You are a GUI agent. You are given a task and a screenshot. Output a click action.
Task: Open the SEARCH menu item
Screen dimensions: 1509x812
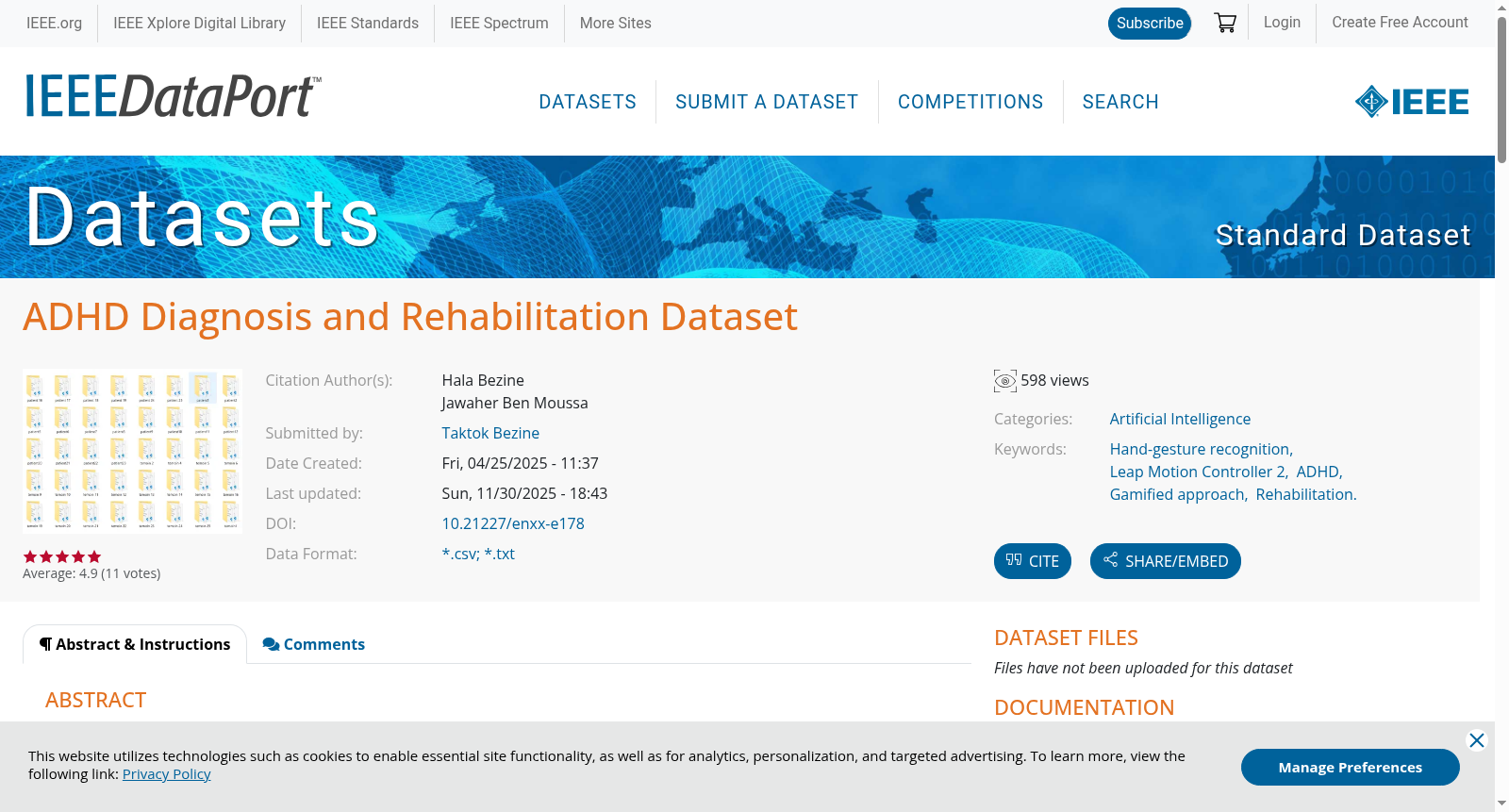point(1120,102)
